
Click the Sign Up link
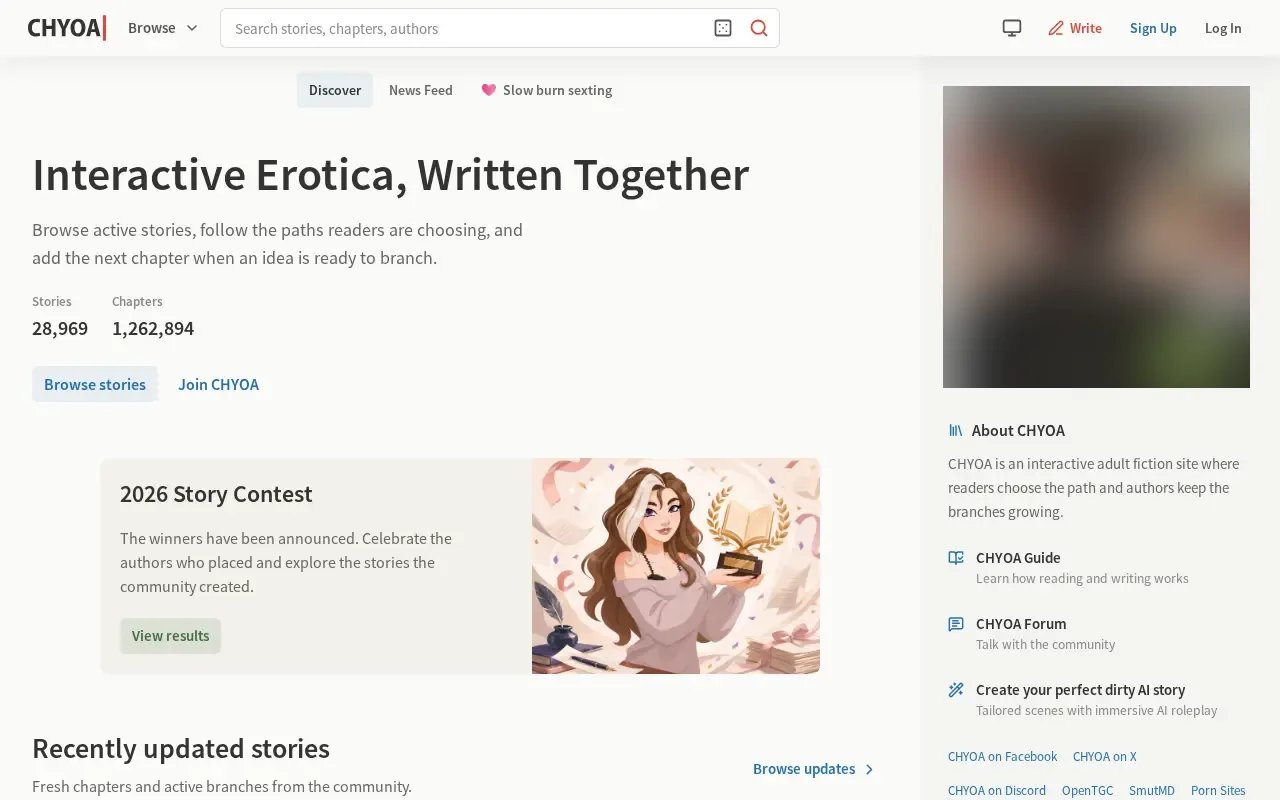coord(1153,28)
